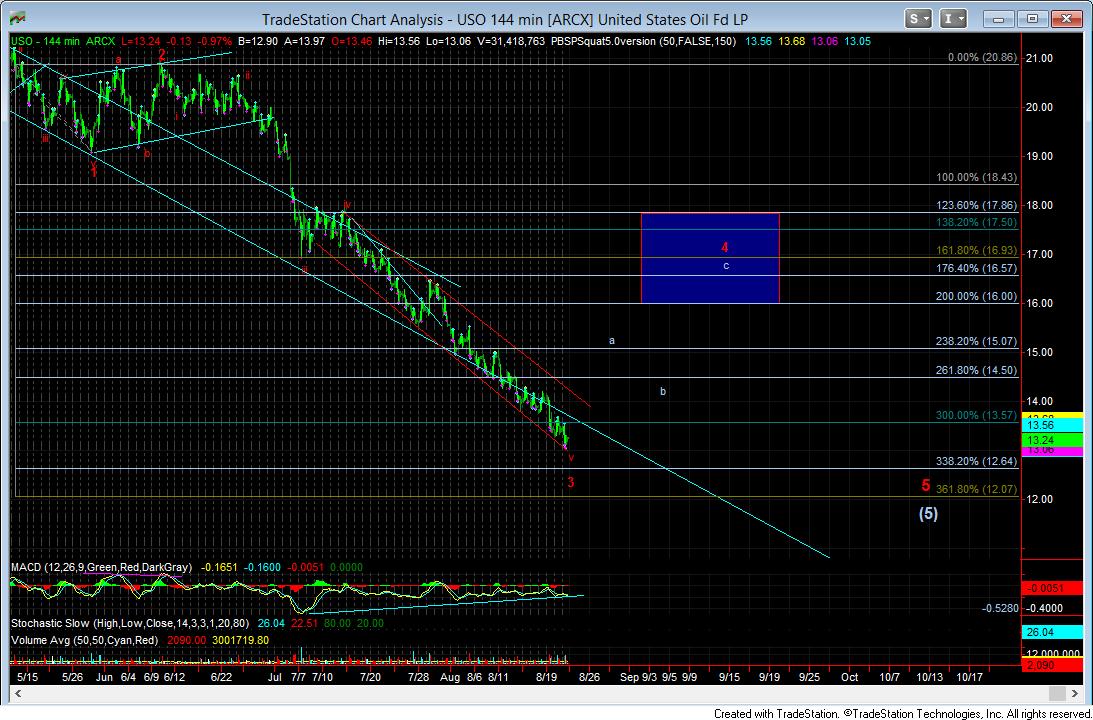Click the '123.60% (17.86)' Fibonacci label
The image size is (1093, 720).
pyautogui.click(x=977, y=206)
